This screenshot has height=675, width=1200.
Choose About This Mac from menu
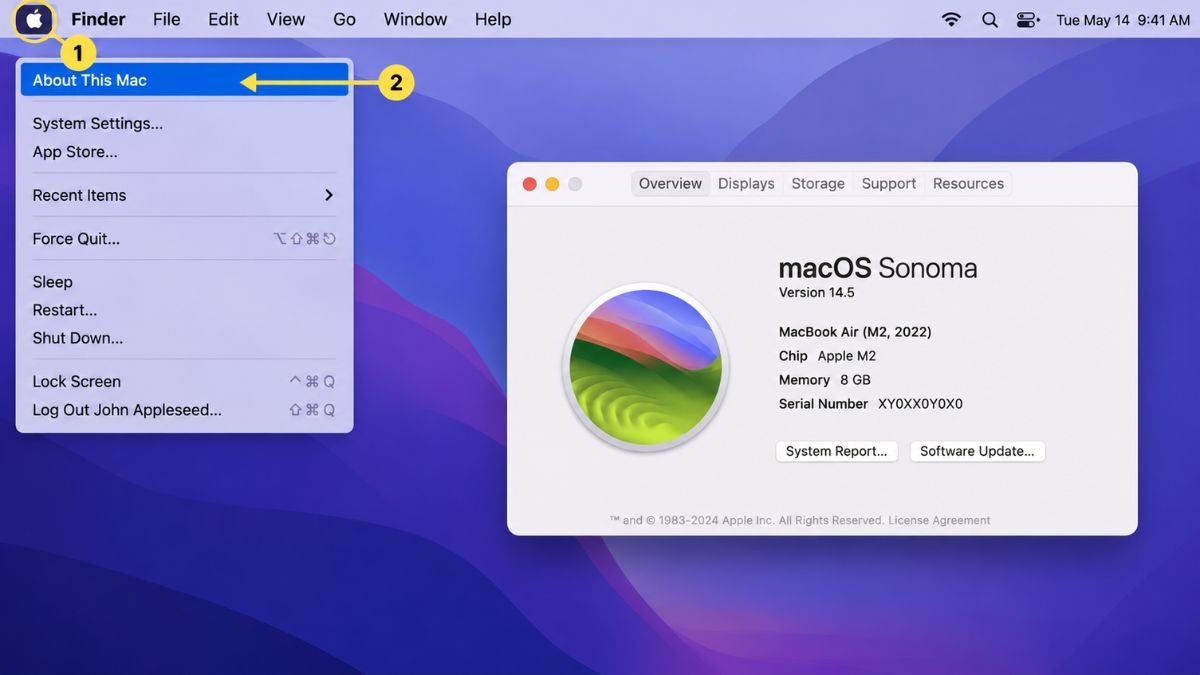tap(184, 80)
